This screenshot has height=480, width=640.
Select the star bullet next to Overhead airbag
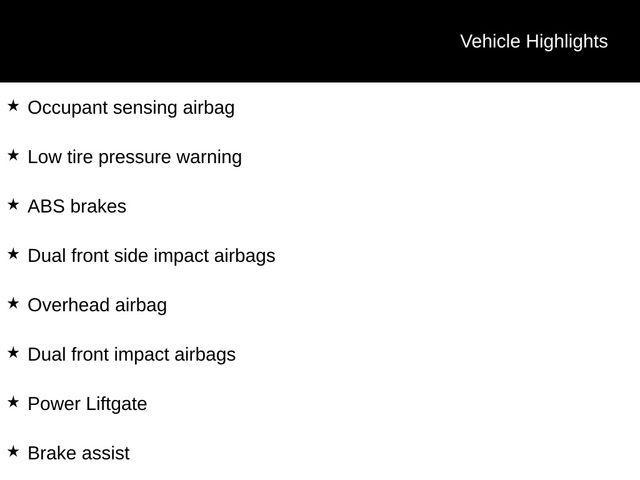point(13,303)
